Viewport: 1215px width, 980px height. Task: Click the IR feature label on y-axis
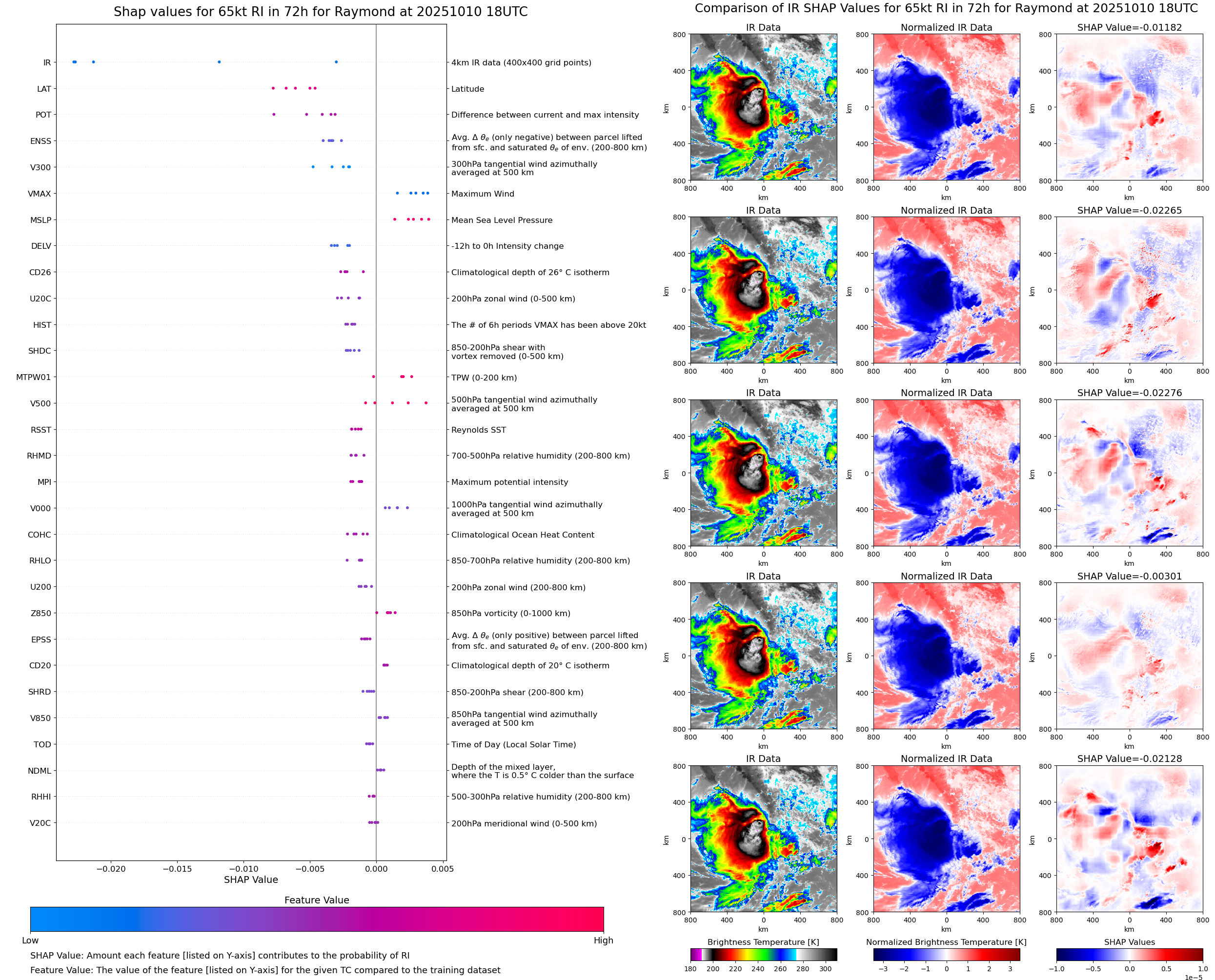(47, 62)
